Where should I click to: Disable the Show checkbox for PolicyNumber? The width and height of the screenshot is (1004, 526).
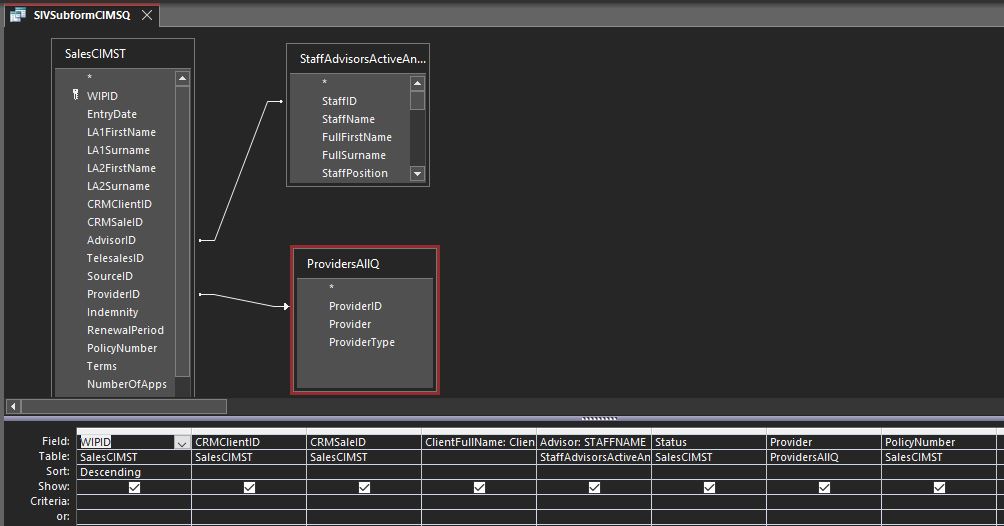click(939, 487)
